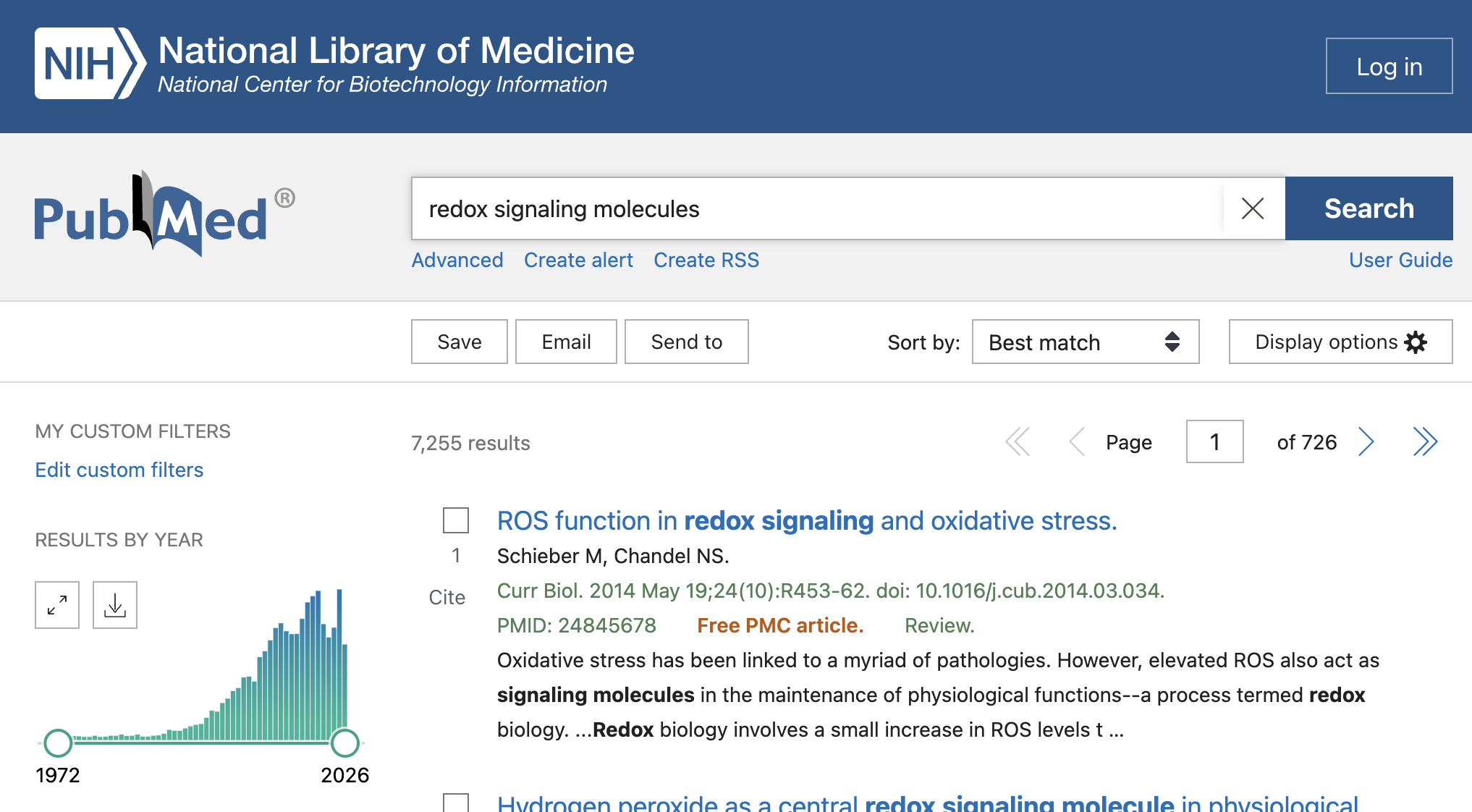Open the PubMed home logo
This screenshot has width=1472, height=812.
pyautogui.click(x=164, y=213)
